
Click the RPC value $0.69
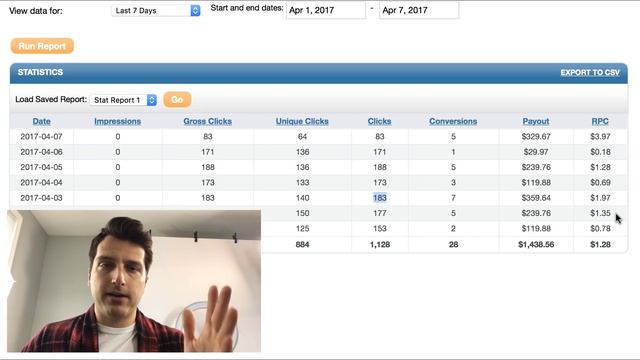[x=600, y=182]
